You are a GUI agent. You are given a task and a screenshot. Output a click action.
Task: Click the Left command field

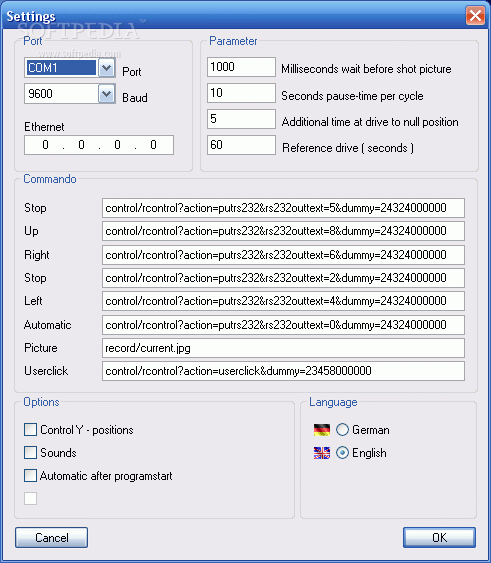point(283,301)
